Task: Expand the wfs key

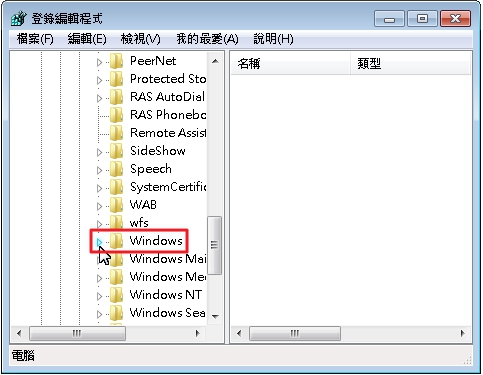Action: tap(99, 224)
